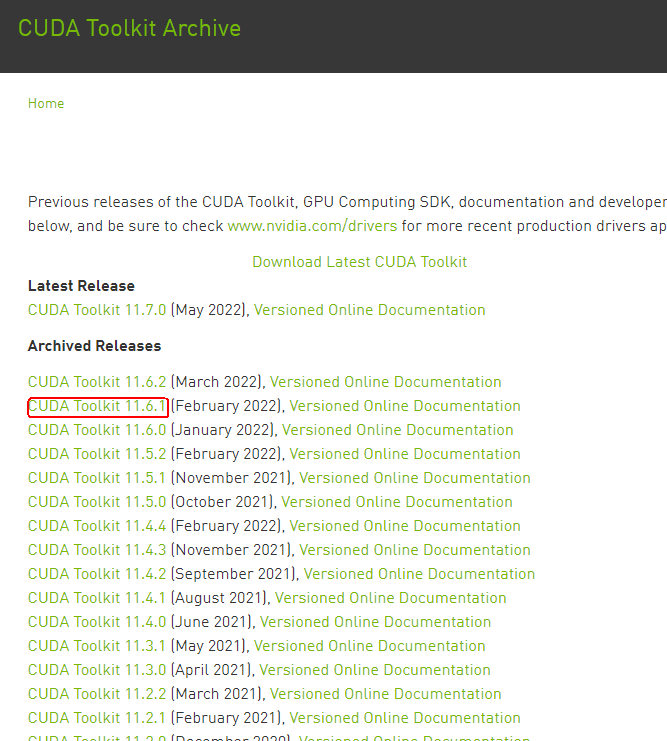Open documentation link beside 11.2.1 February 2021

click(x=405, y=718)
